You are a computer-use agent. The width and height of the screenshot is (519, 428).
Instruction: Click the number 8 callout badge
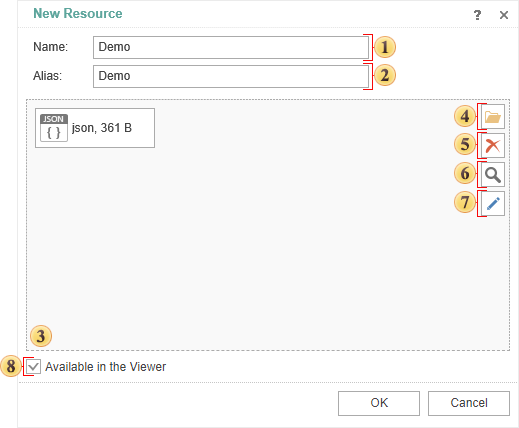click(11, 366)
